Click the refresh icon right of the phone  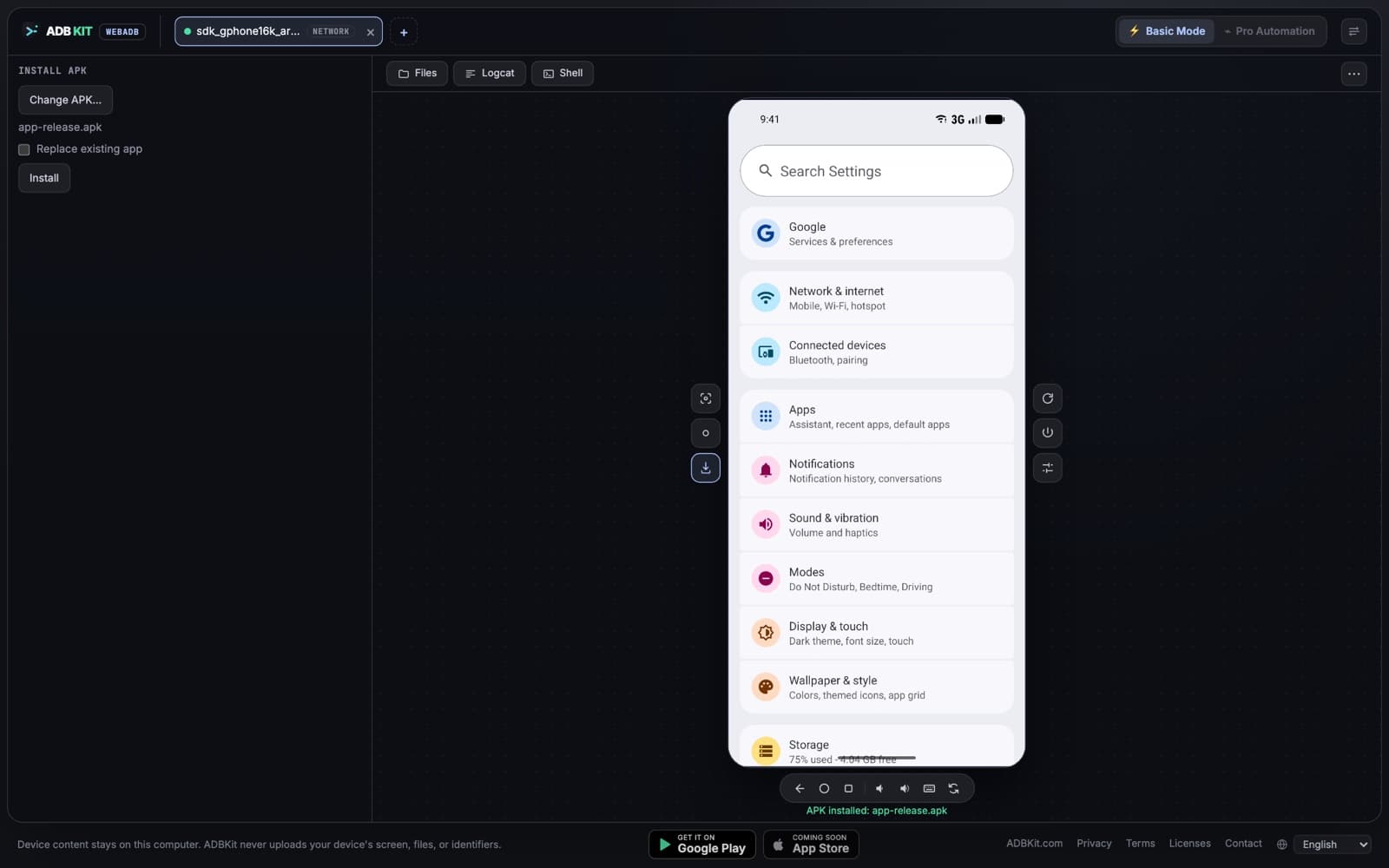pyautogui.click(x=1048, y=398)
